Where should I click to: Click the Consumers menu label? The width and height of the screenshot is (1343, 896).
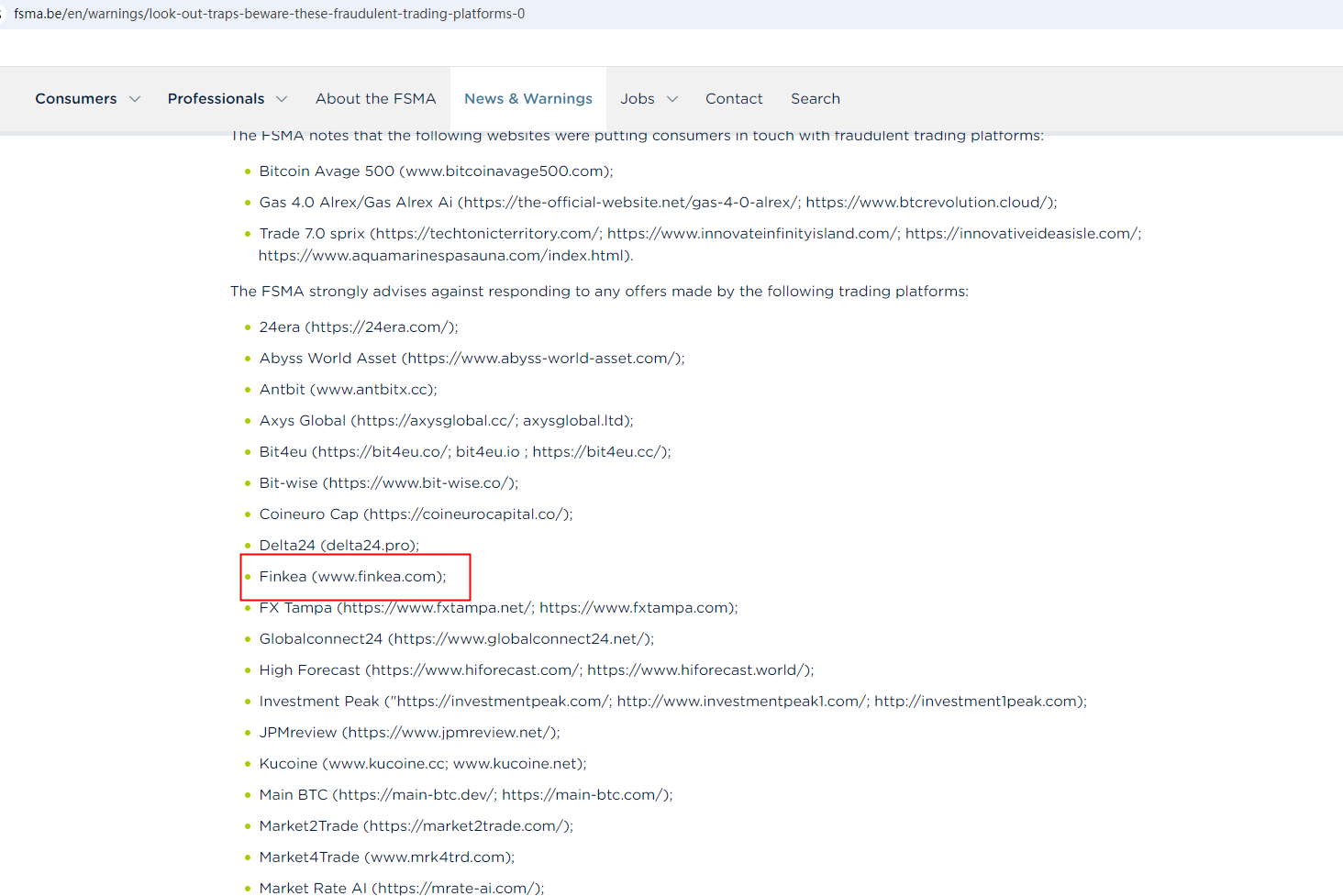tap(76, 99)
